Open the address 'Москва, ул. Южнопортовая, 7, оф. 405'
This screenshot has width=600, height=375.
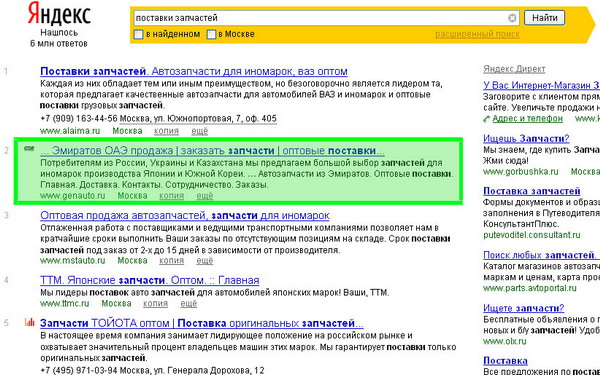[x=198, y=119]
